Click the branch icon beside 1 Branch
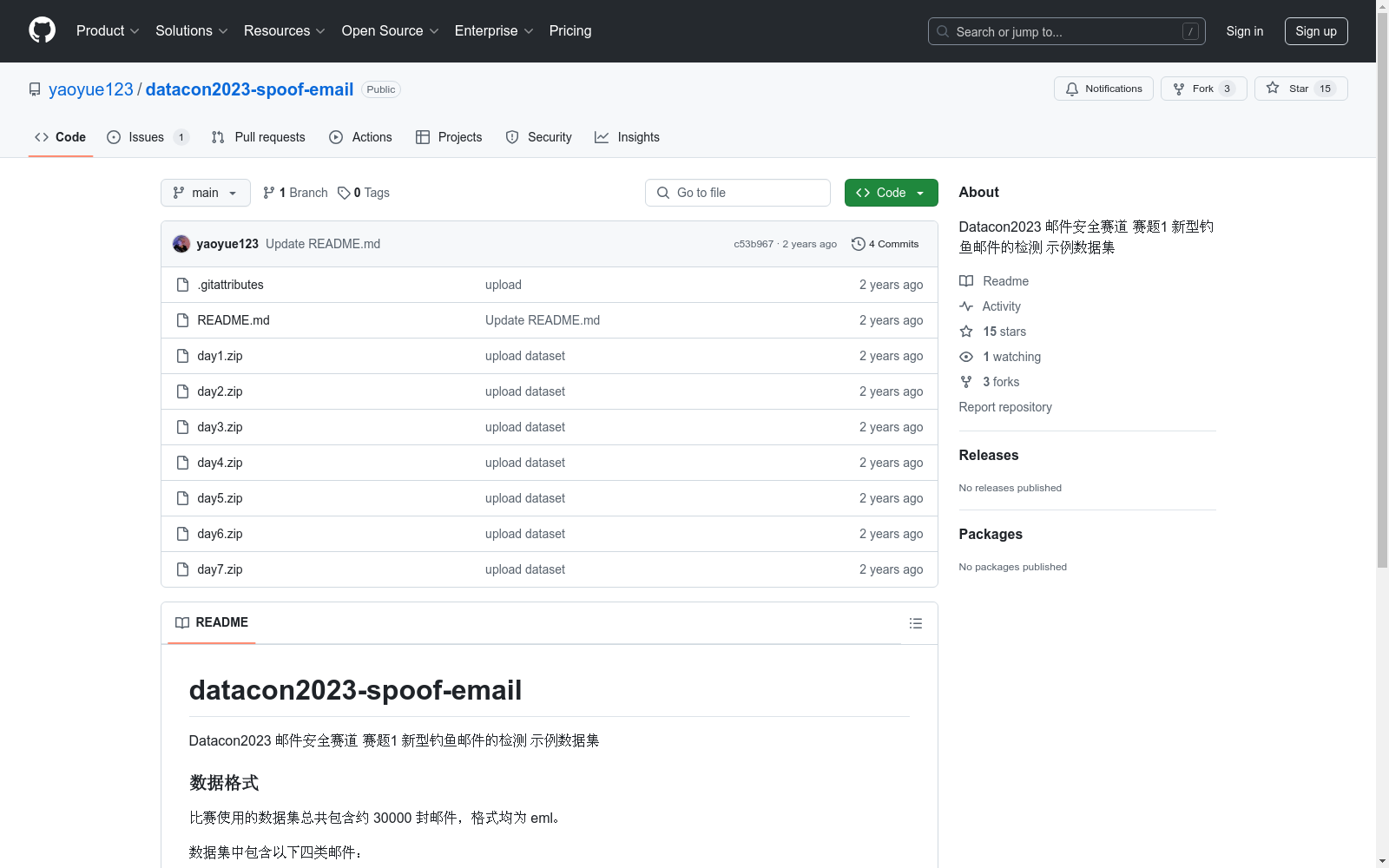1389x868 pixels. click(269, 193)
